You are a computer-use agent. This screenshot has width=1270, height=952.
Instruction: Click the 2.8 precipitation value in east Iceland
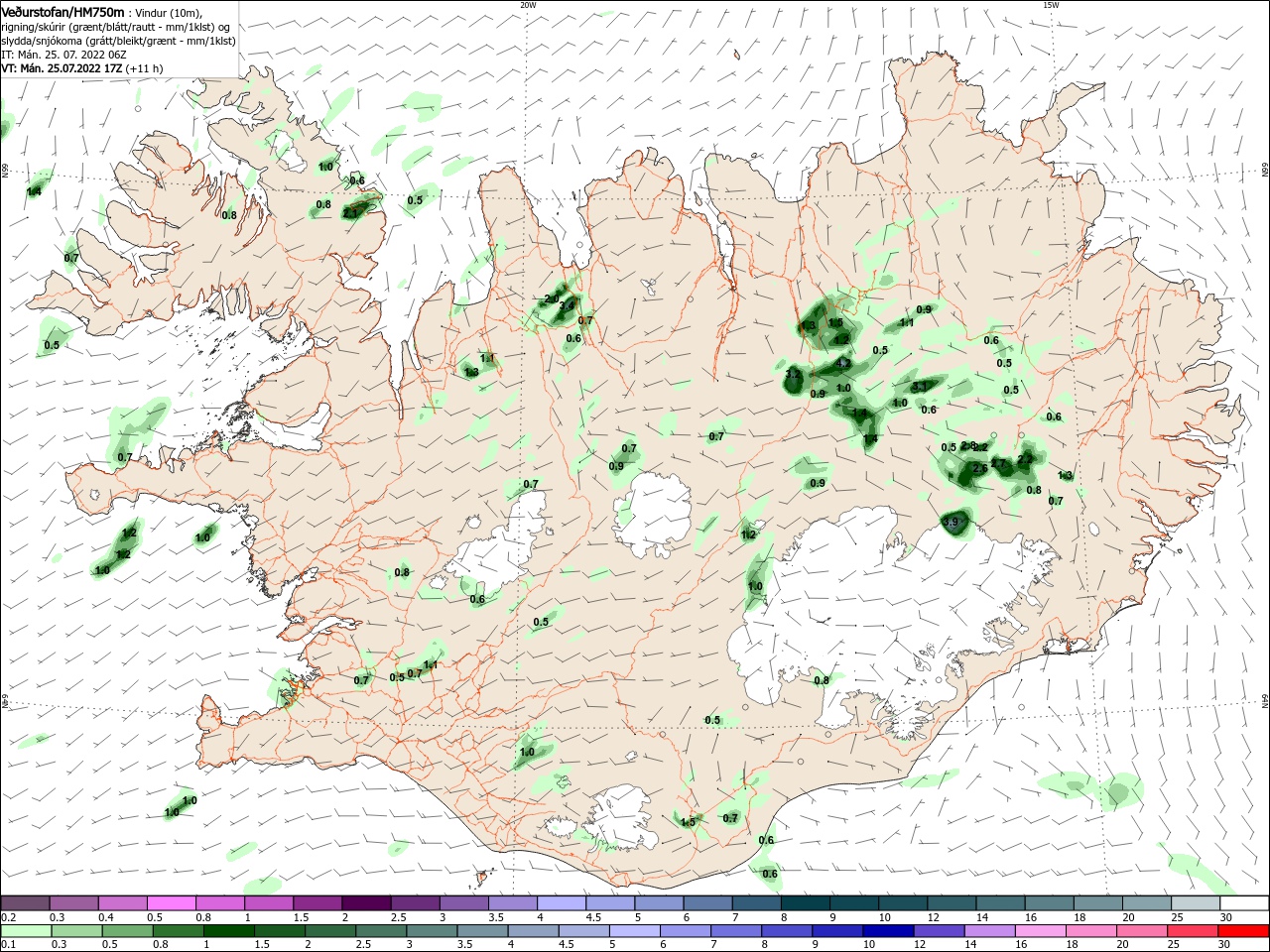coord(968,445)
